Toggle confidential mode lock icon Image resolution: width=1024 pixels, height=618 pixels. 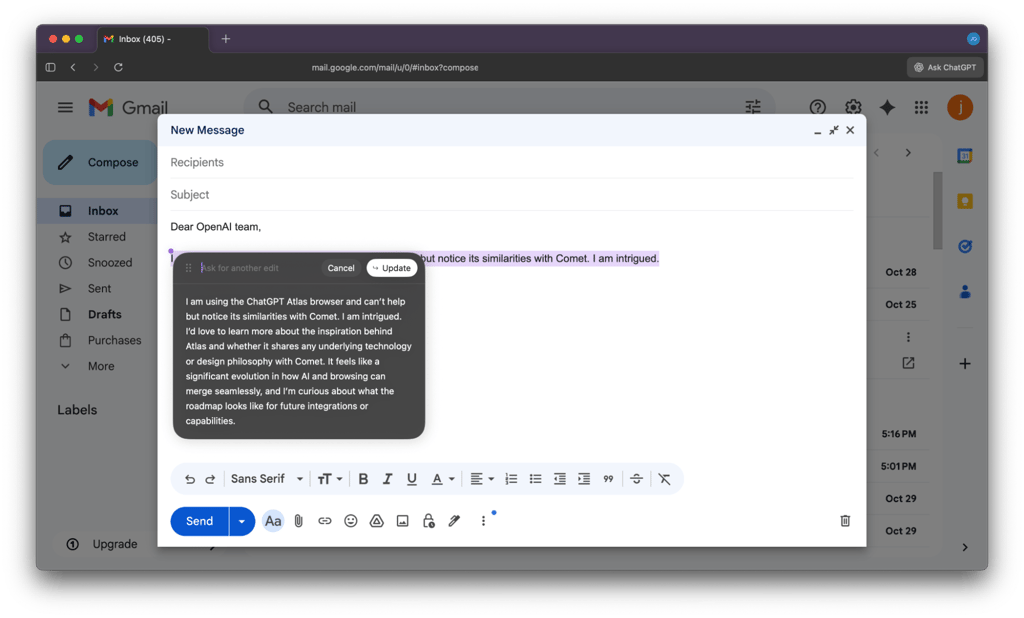pyautogui.click(x=428, y=521)
